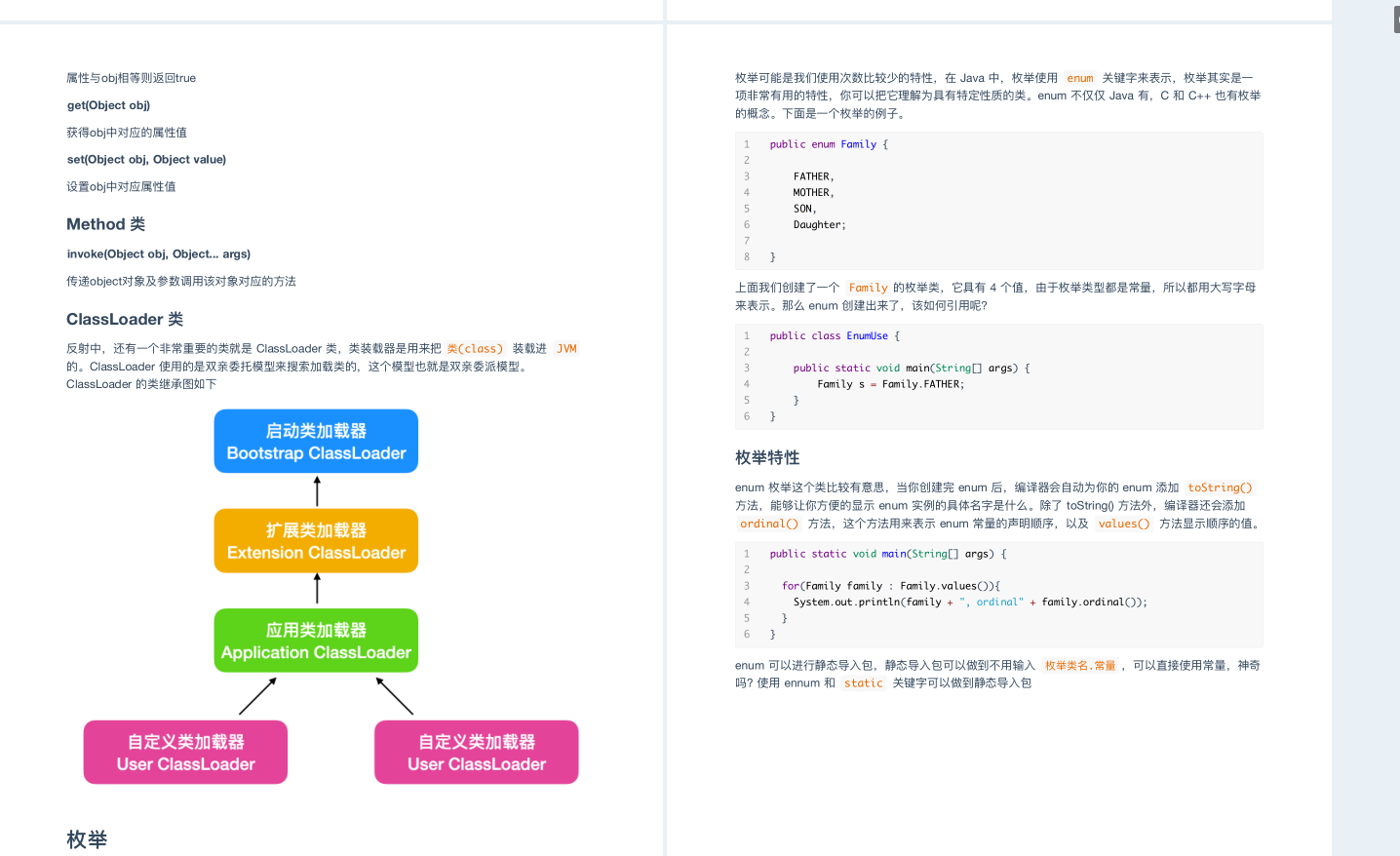Click the 'System.out.println(family + ...' code line
This screenshot has width=1400, height=856.
(970, 603)
